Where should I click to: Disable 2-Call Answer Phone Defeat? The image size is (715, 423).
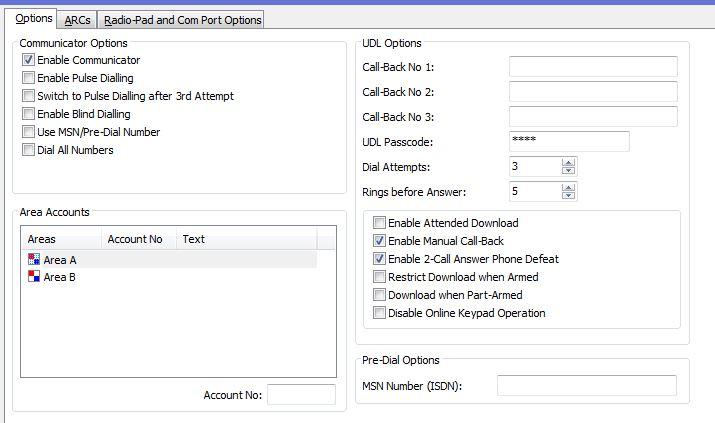[x=379, y=259]
